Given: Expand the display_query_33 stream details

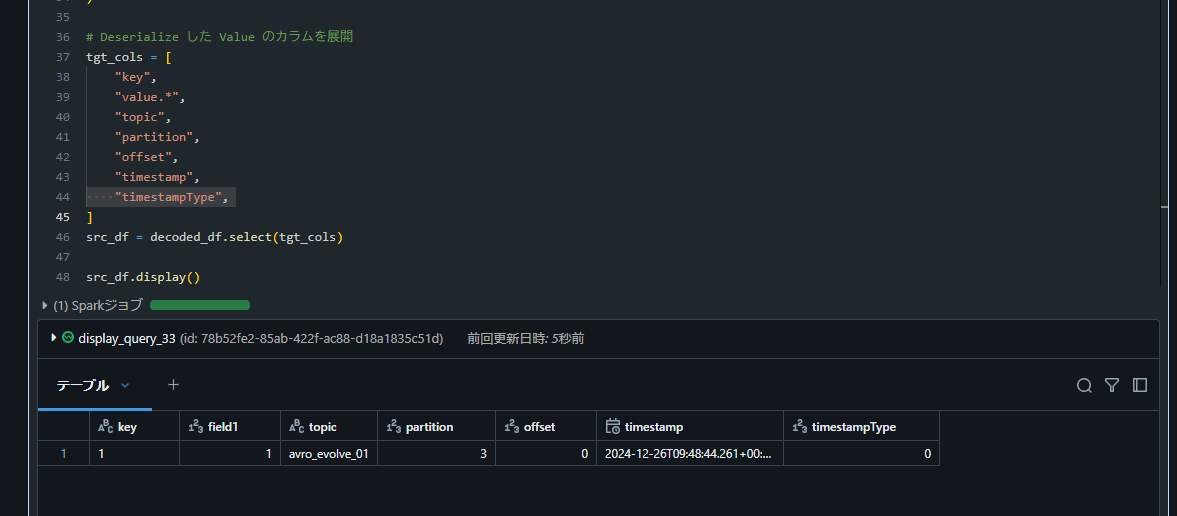Looking at the screenshot, I should (54, 338).
